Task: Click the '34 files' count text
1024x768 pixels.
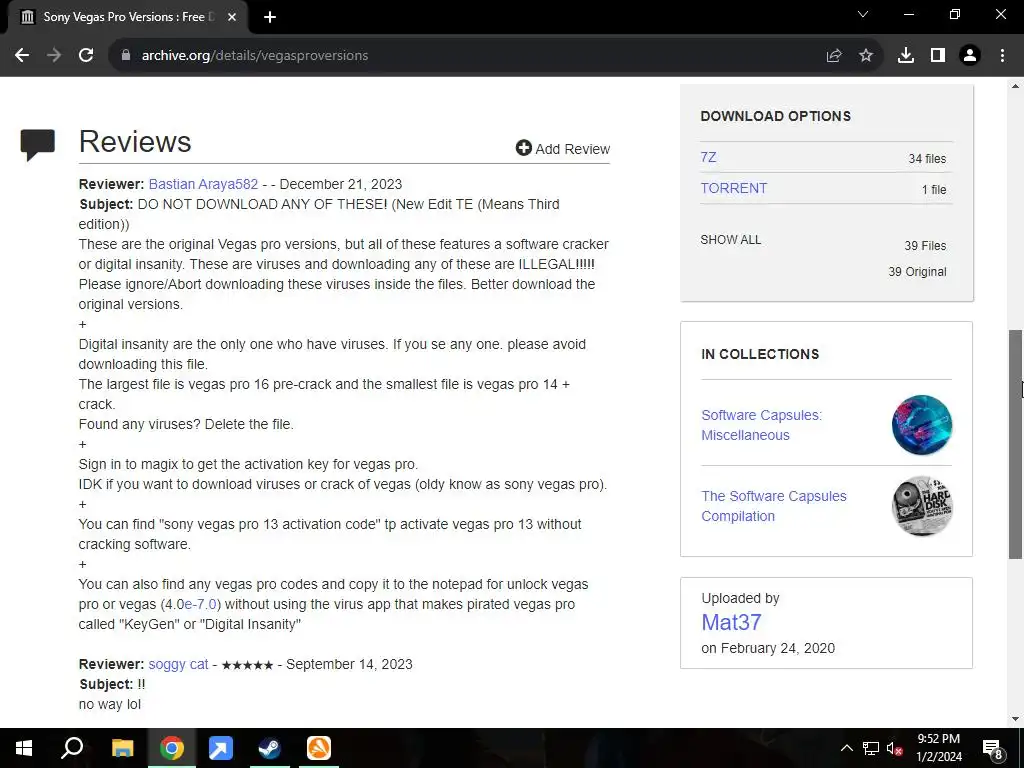Action: click(x=927, y=159)
